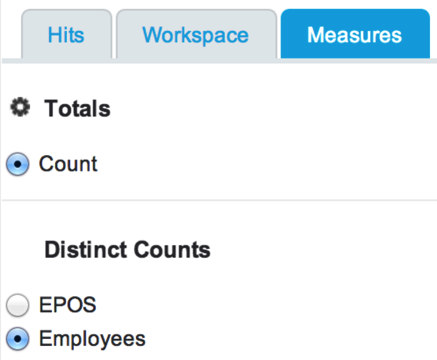The image size is (437, 360).
Task: Choose the EPOS radio button
Action: tap(18, 305)
